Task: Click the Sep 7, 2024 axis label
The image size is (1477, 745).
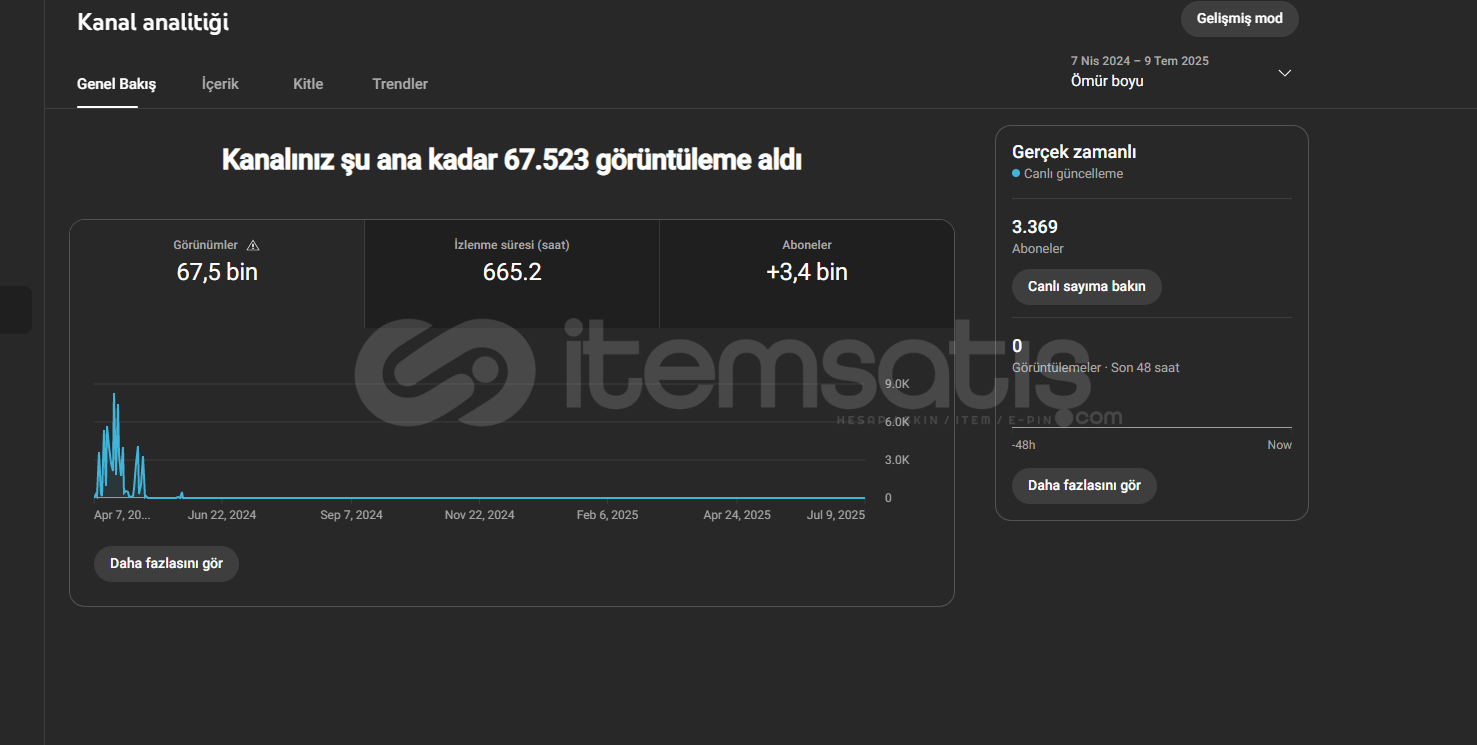Action: pyautogui.click(x=351, y=515)
